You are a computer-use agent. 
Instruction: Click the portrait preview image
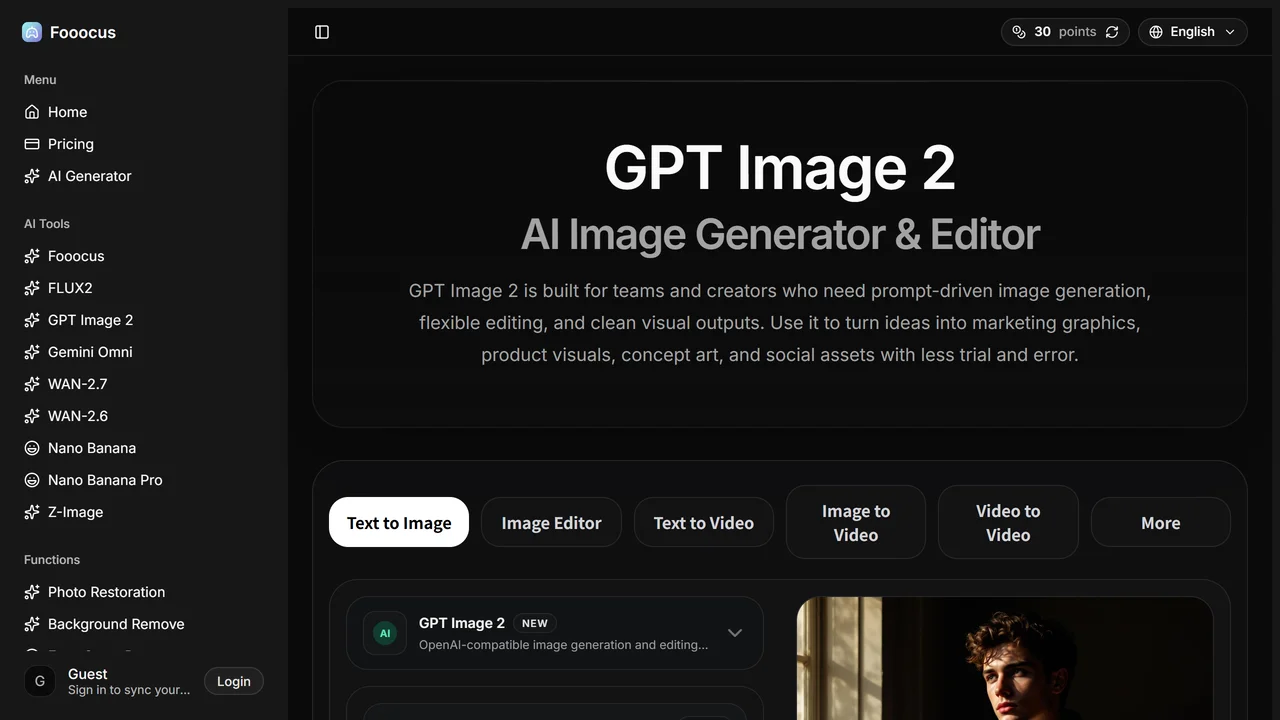tap(1005, 658)
